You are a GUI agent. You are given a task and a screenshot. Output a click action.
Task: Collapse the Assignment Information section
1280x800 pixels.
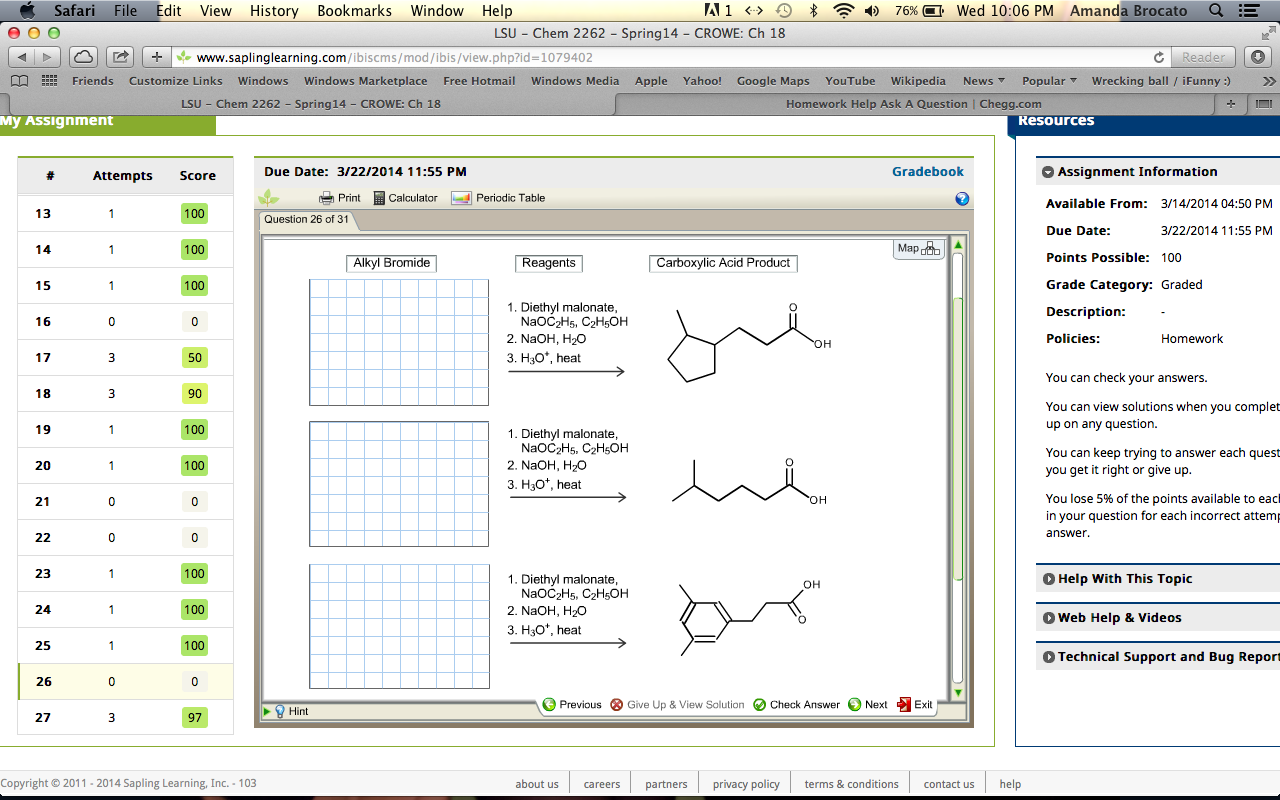[1048, 172]
